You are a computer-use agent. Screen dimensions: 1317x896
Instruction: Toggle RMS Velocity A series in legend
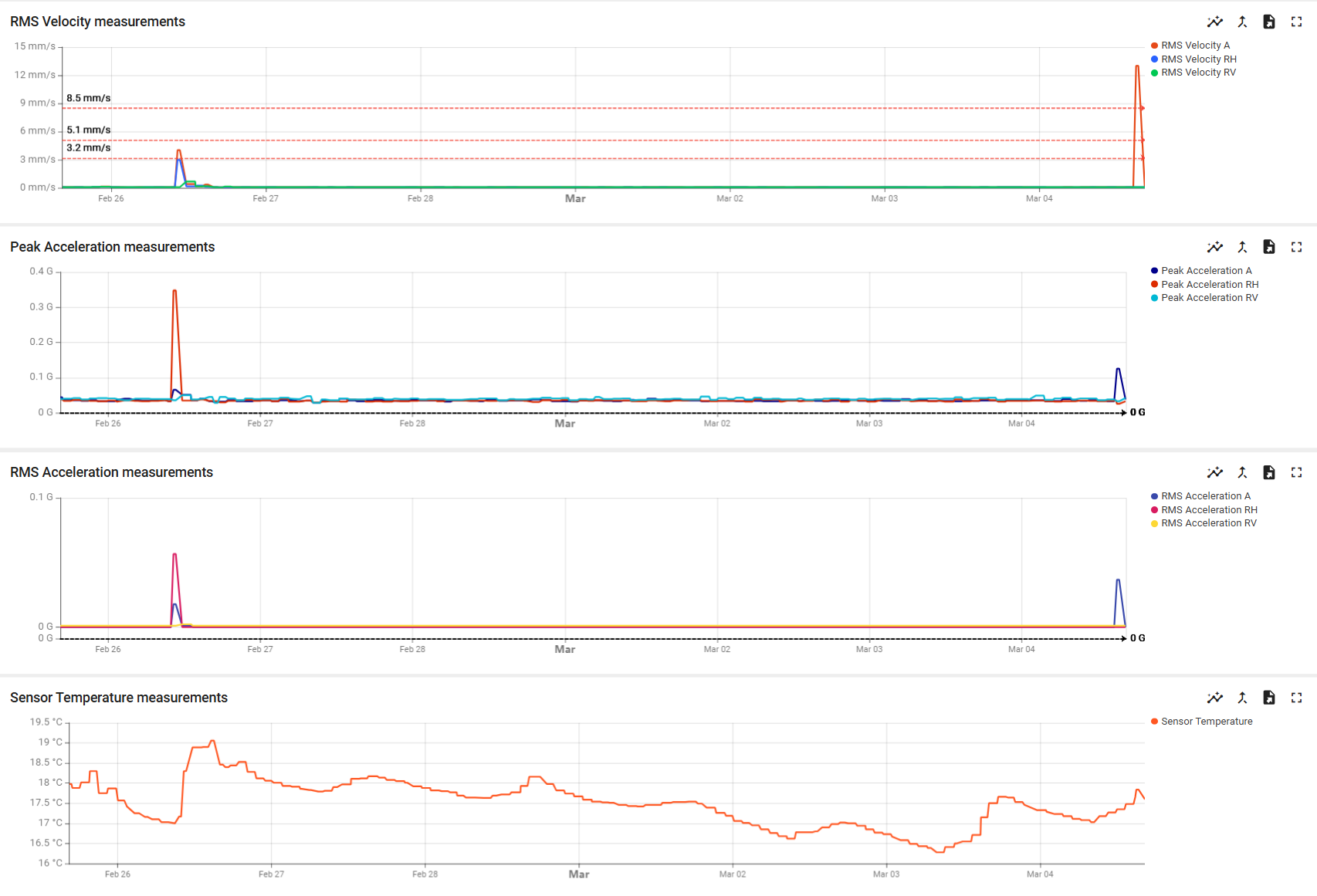coord(1195,46)
